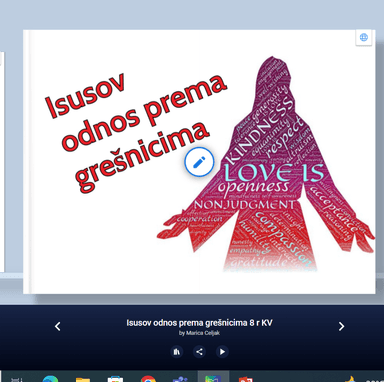Open the library bookshelf icon
Viewport: 384px width, 382px height.
click(x=177, y=352)
